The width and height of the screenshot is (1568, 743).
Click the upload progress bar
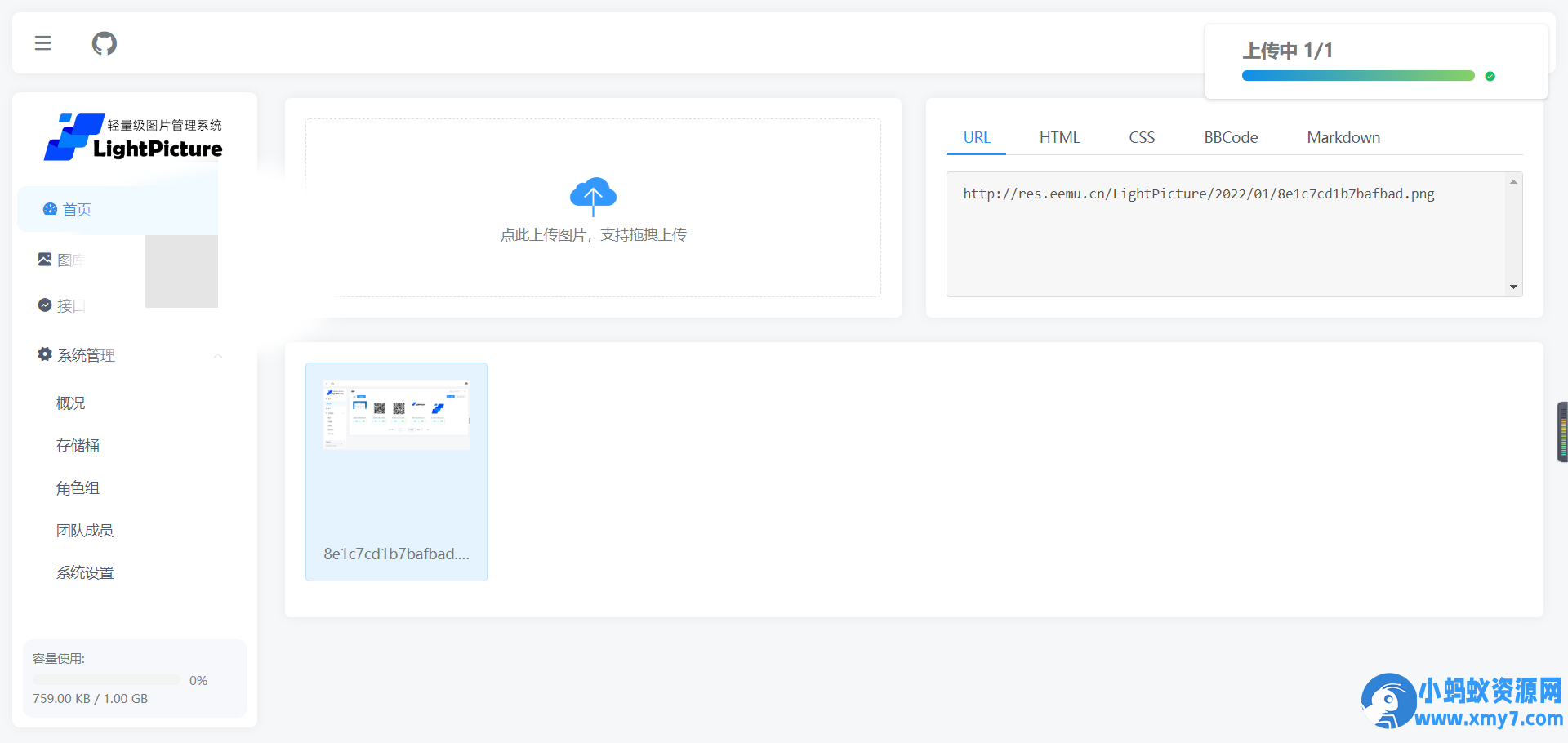coord(1357,76)
